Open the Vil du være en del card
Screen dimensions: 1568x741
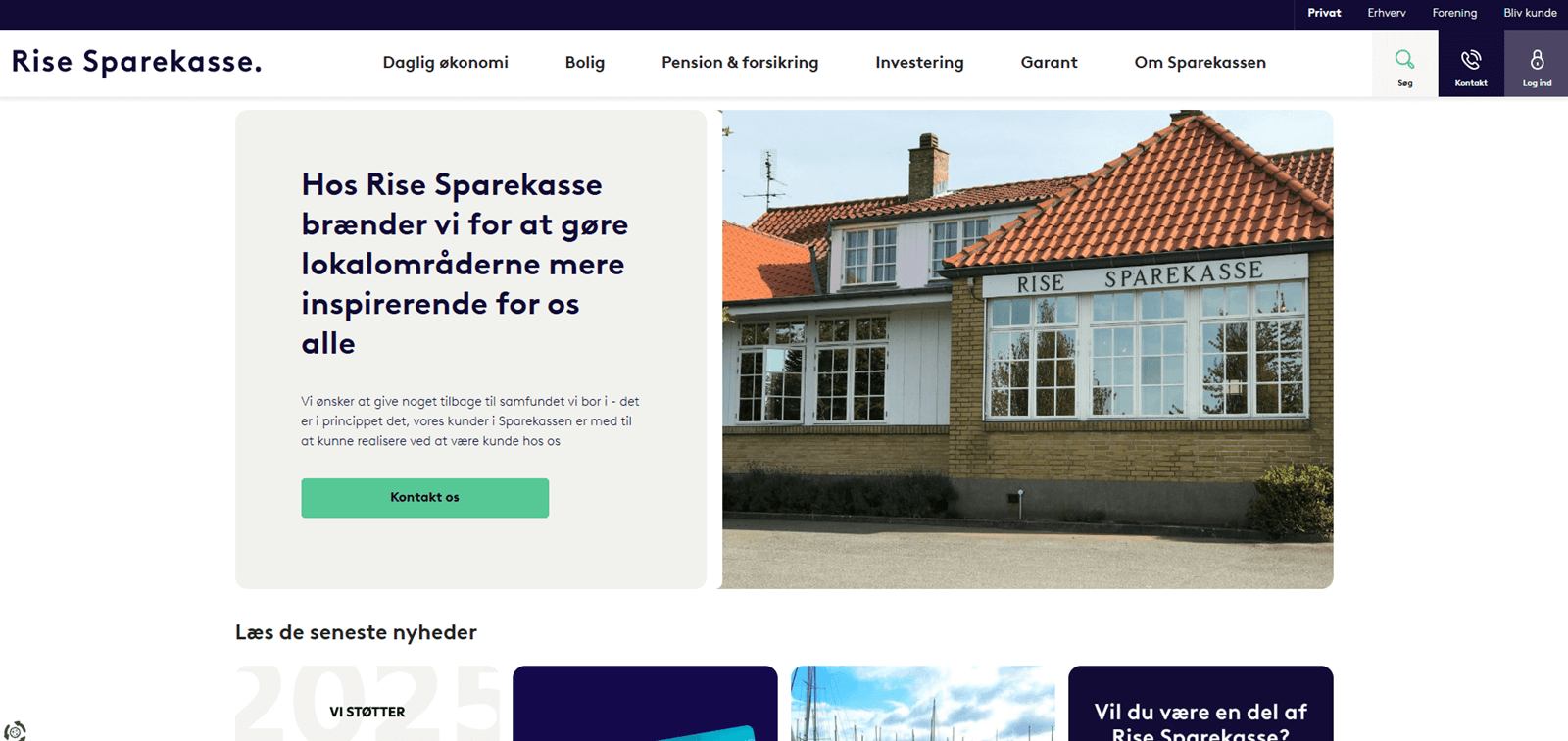tap(1200, 704)
